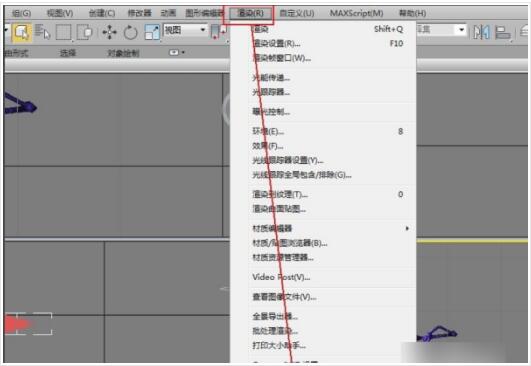Activate the Select and Move tool
Image resolution: width=531 pixels, height=366 pixels.
(x=109, y=33)
